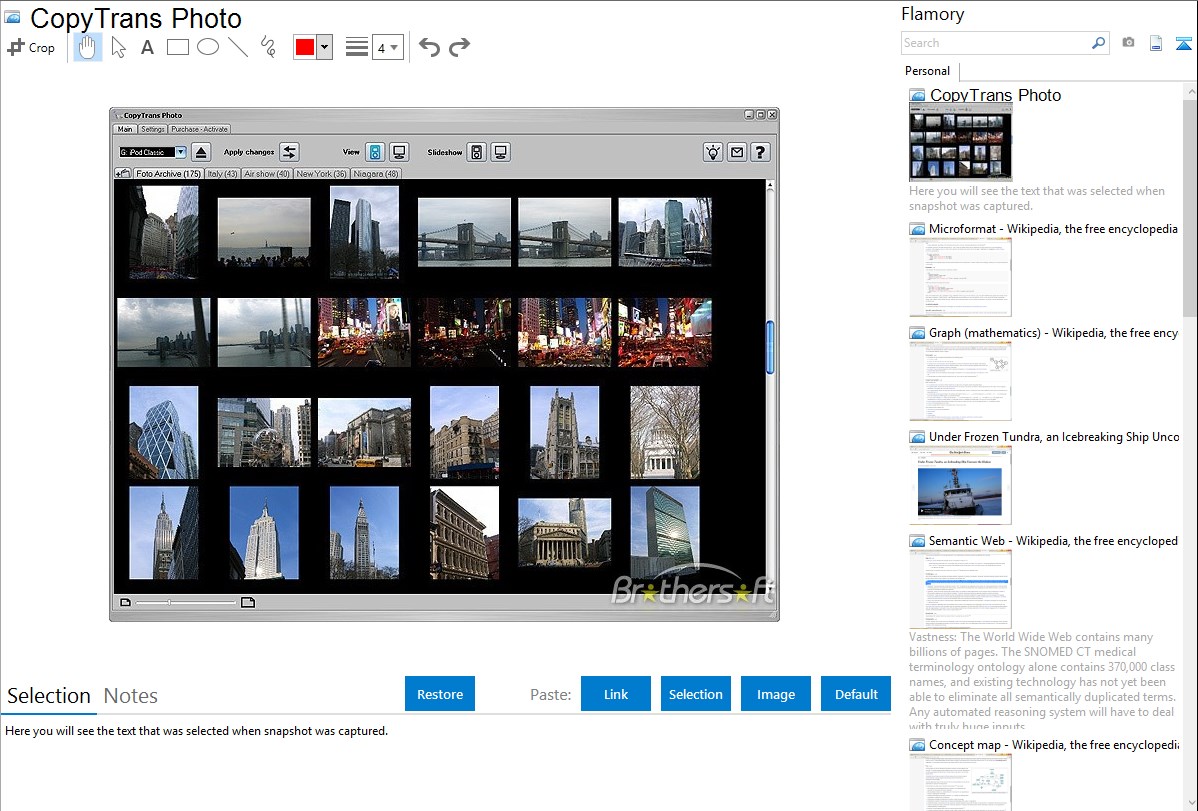Screen dimensions: 1198x811
Task: Redo the last undone action
Action: (x=459, y=47)
